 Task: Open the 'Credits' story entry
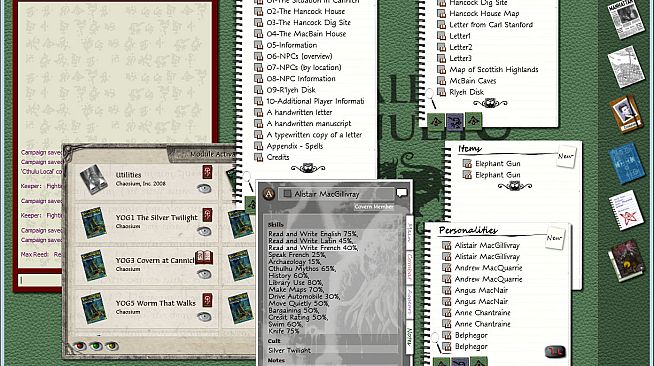(278, 157)
